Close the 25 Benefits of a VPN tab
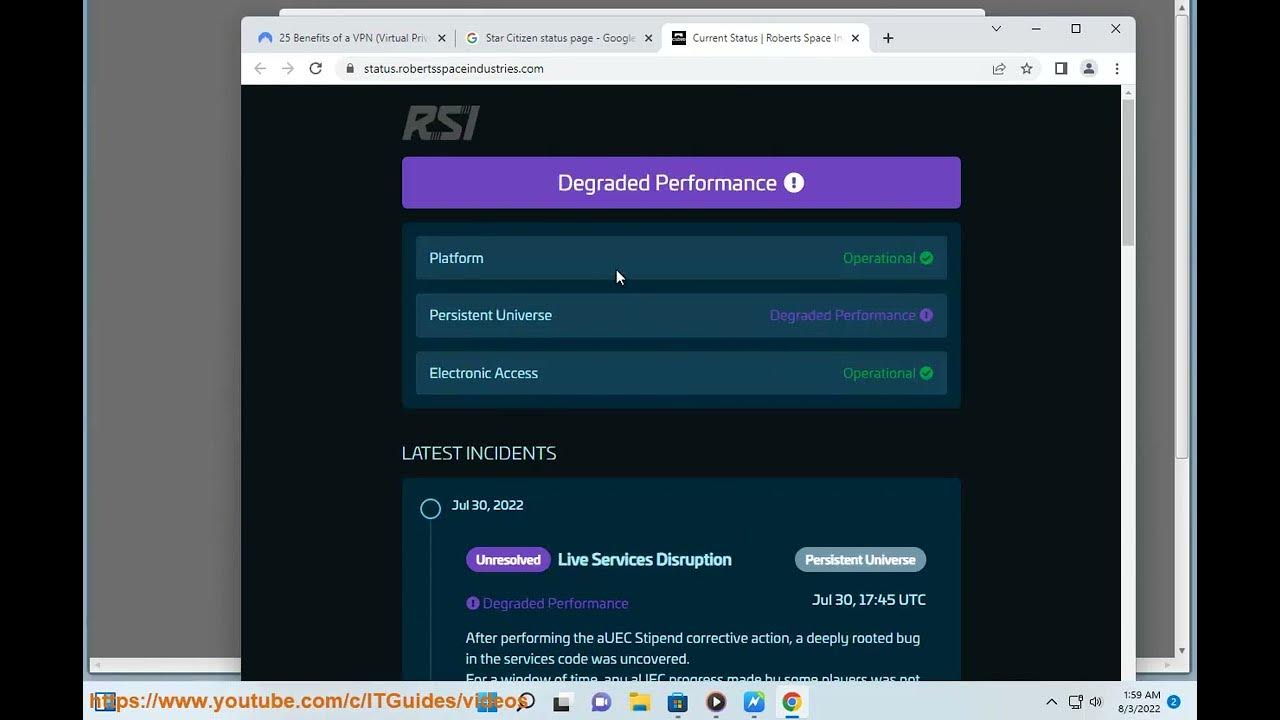1280x720 pixels. (442, 38)
